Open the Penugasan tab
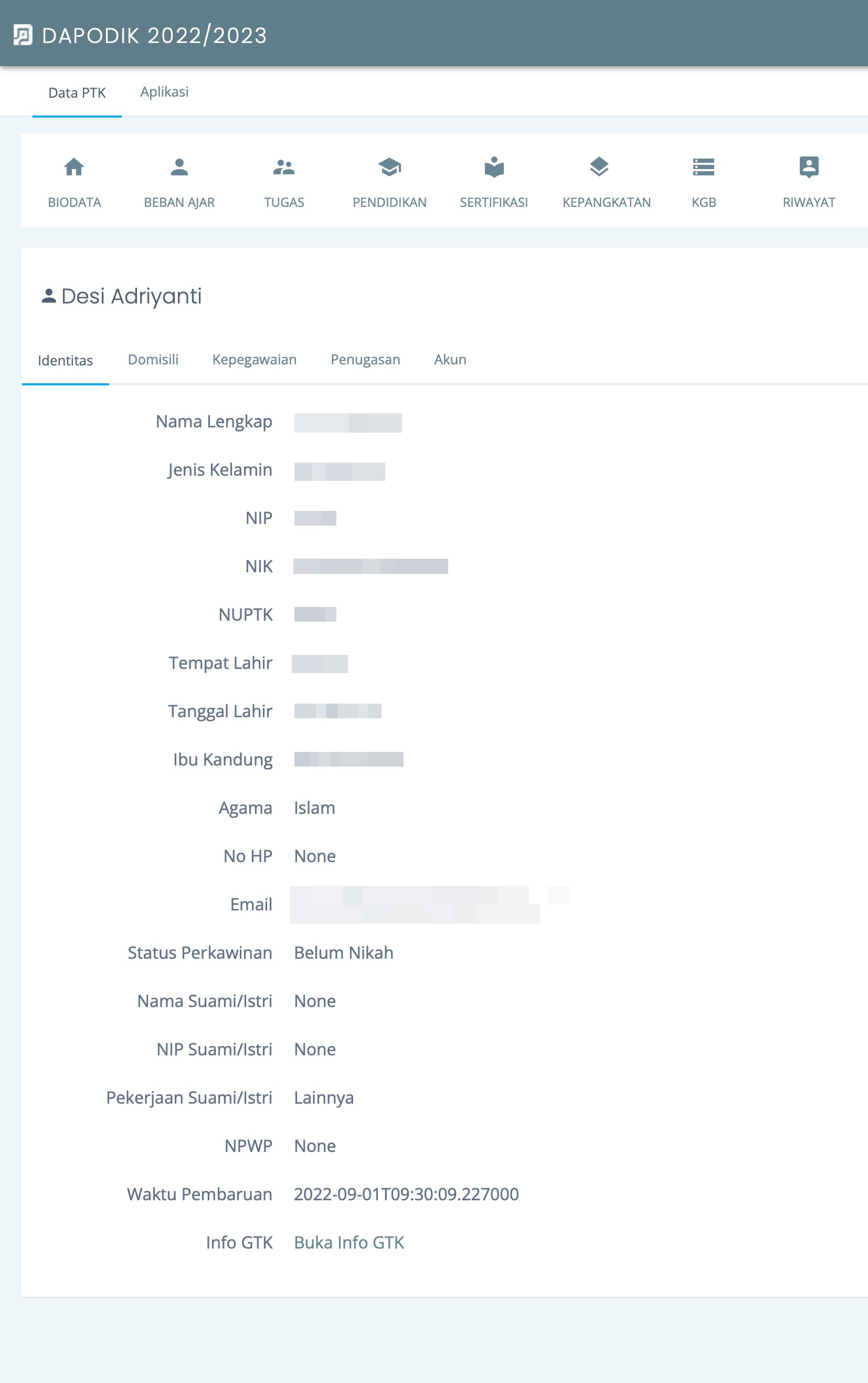The image size is (868, 1383). pos(365,360)
